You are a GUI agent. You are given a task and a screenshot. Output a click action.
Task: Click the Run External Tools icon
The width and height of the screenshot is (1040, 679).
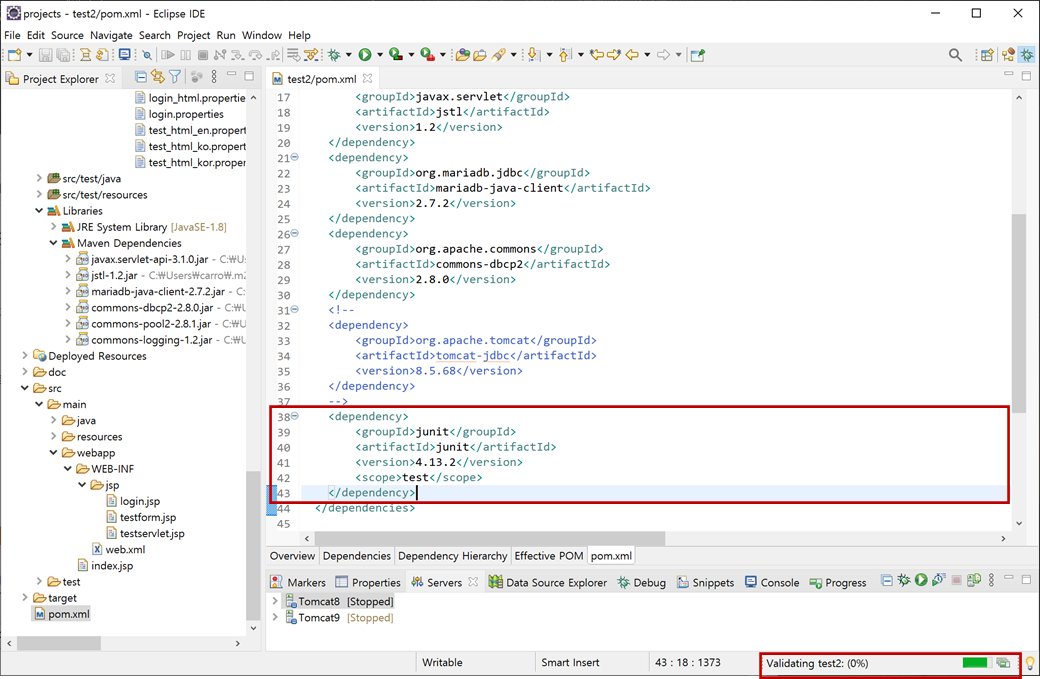(x=428, y=55)
